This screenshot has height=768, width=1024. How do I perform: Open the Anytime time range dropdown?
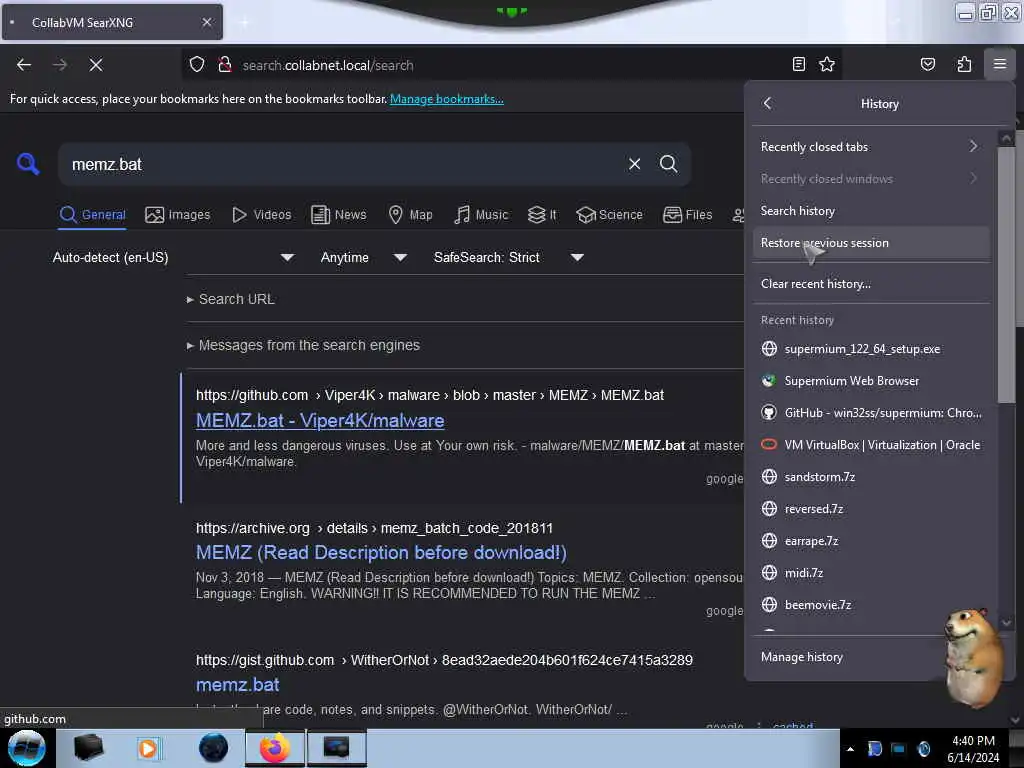pyautogui.click(x=364, y=257)
